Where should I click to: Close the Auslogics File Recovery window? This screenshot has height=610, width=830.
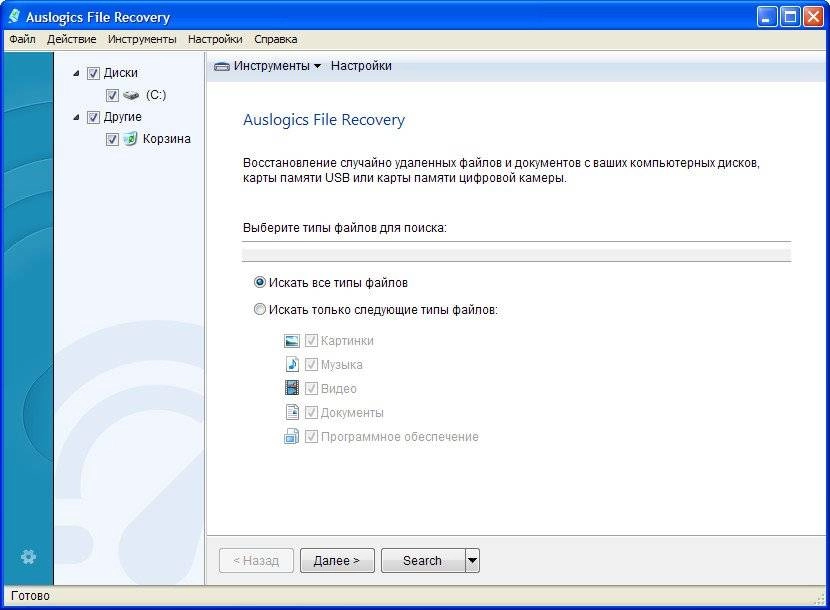pos(814,16)
